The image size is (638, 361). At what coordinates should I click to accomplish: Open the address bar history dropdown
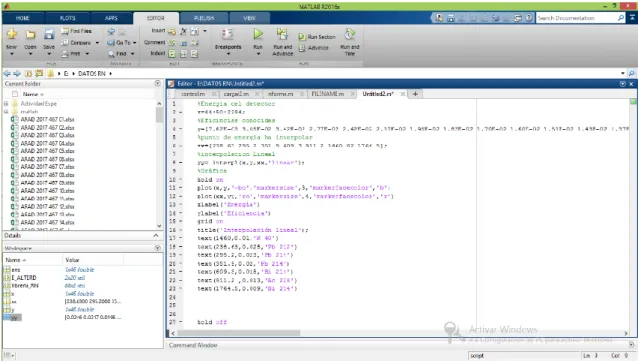click(x=623, y=74)
